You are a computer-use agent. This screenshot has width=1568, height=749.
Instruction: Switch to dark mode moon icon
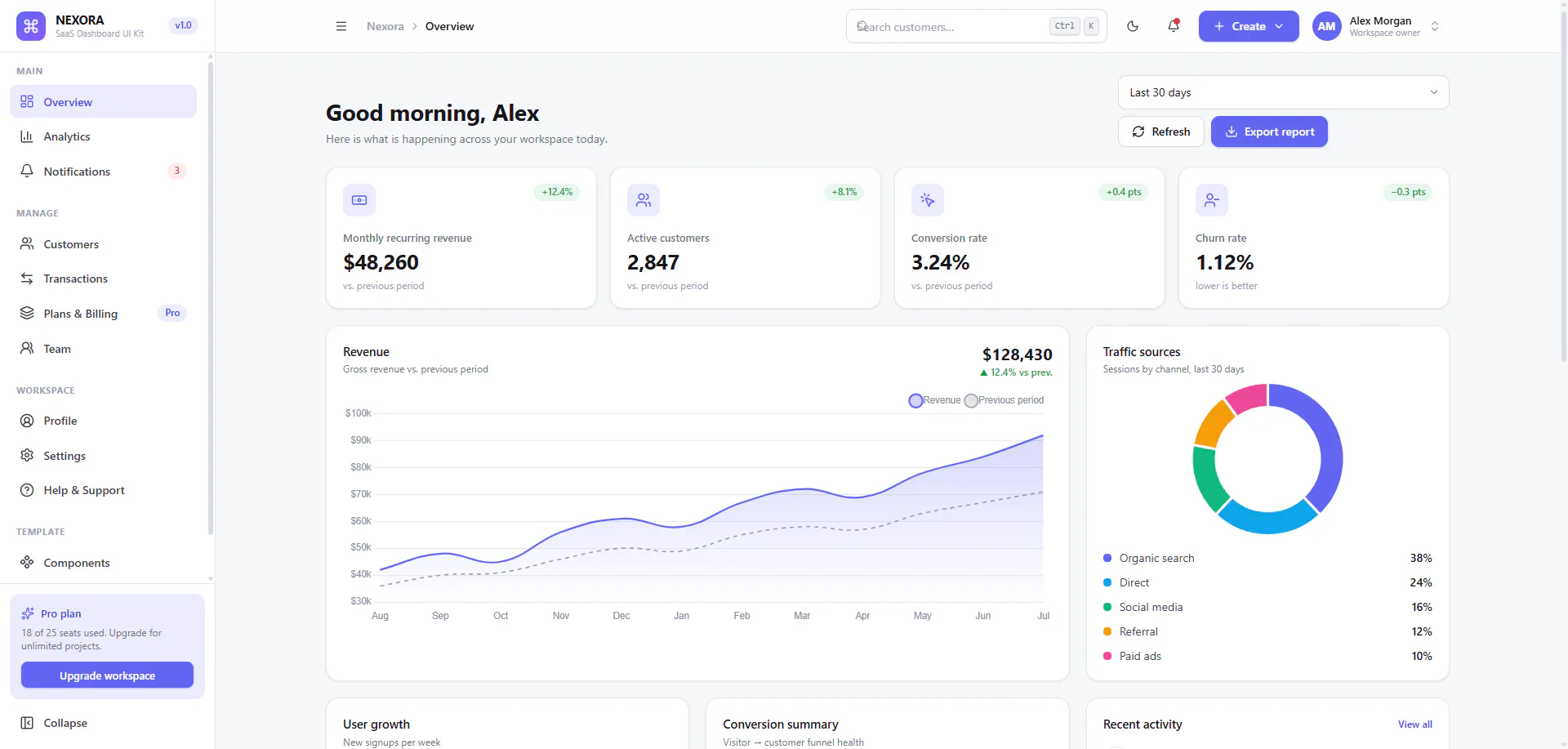coord(1133,26)
